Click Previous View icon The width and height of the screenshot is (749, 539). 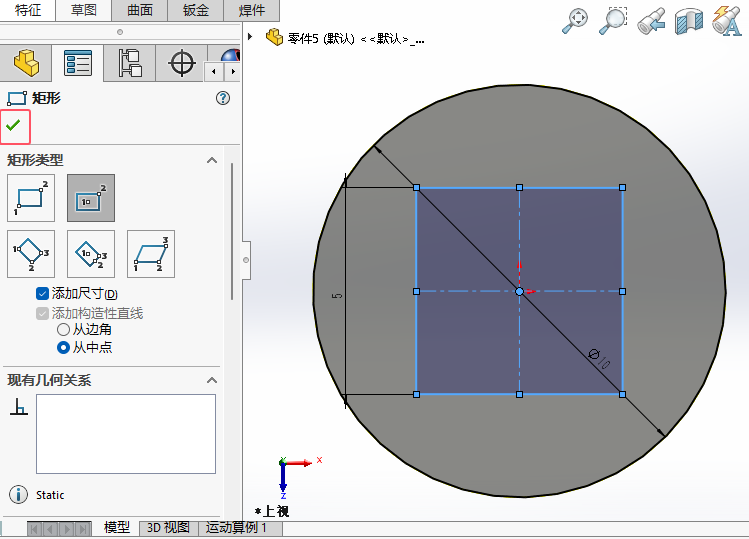click(x=651, y=21)
